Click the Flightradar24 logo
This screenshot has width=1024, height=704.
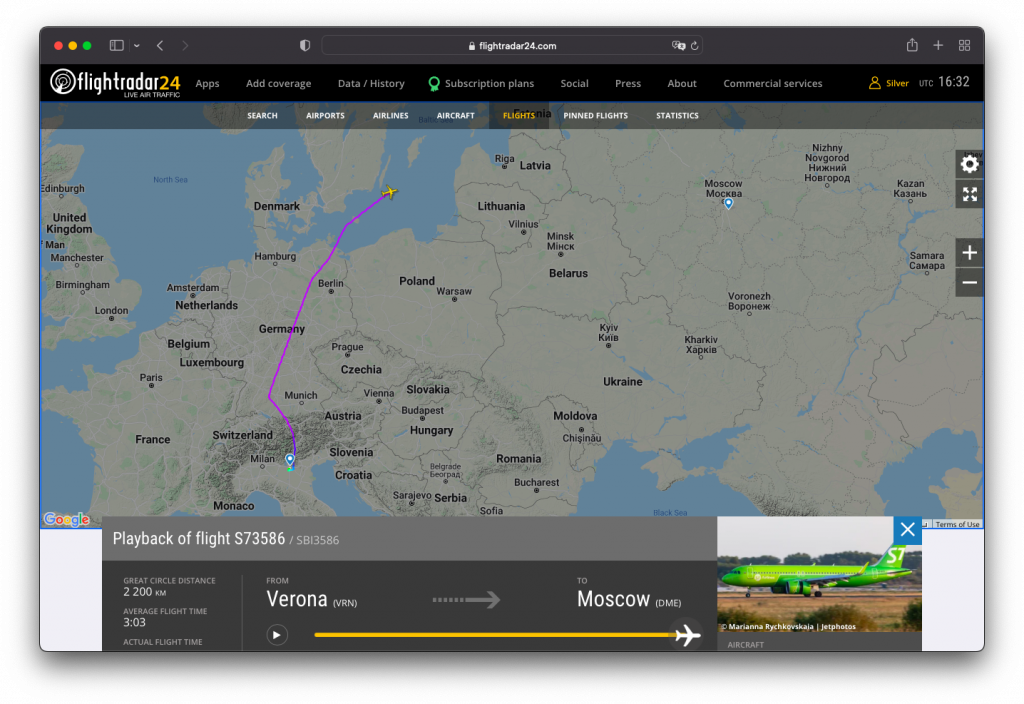[115, 83]
